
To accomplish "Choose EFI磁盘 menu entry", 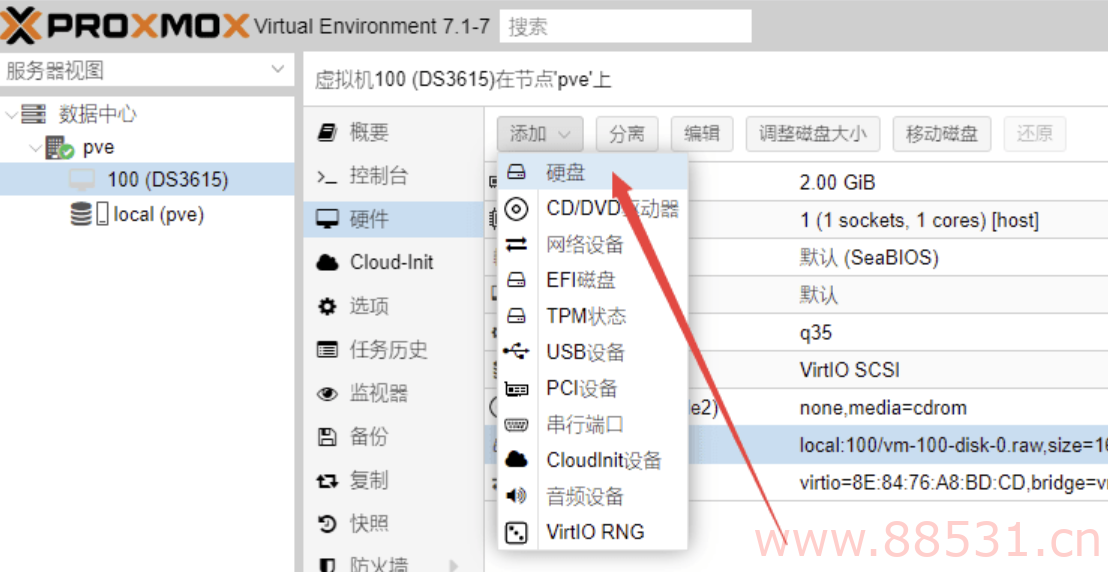I will tap(593, 280).
